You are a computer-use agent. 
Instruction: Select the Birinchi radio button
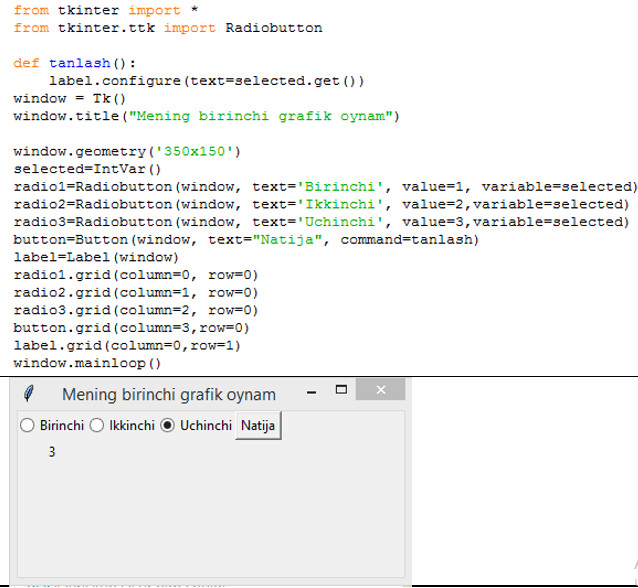tap(28, 426)
